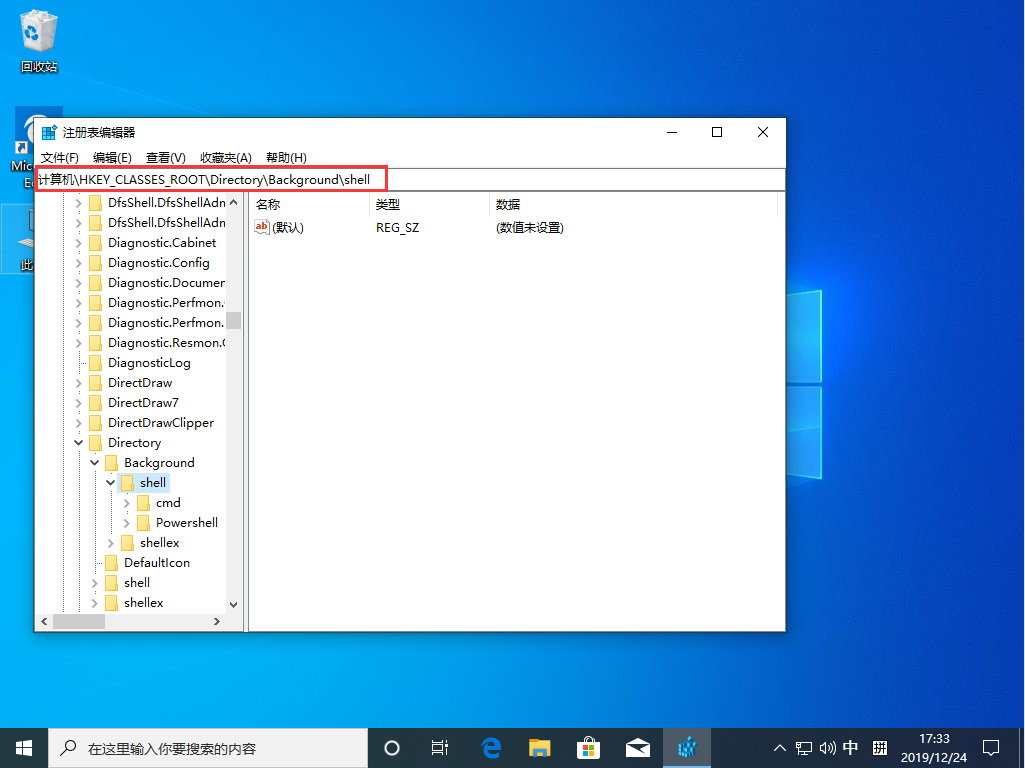1025x768 pixels.
Task: Open the Mail app from the taskbar
Action: (x=638, y=747)
